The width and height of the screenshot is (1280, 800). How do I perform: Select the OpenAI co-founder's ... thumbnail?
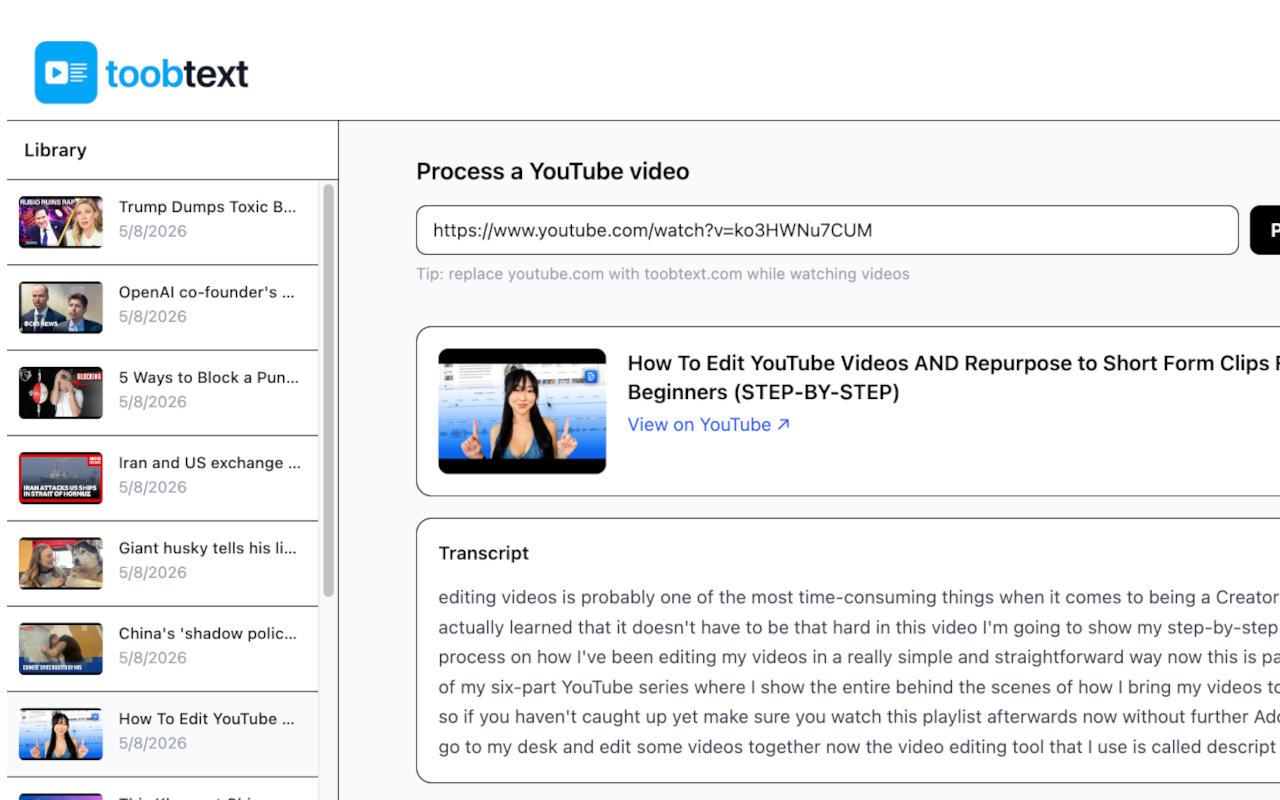(61, 307)
